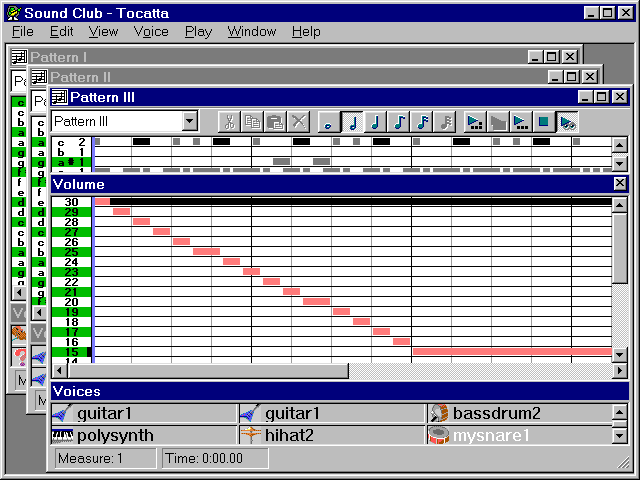
Task: Click the Copy toolbar icon
Action: (x=252, y=122)
